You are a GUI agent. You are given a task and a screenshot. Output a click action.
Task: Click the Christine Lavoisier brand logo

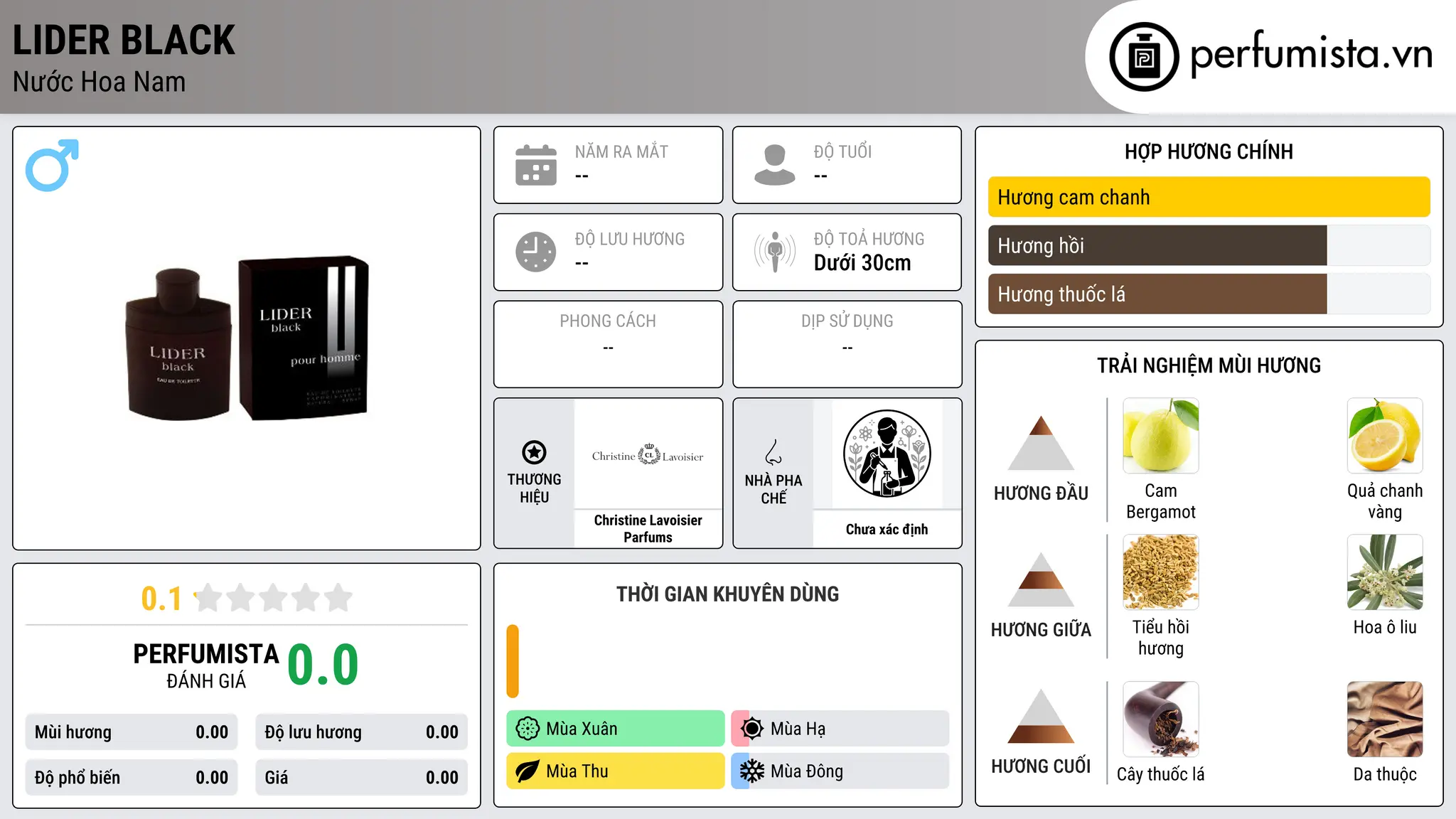[x=648, y=455]
